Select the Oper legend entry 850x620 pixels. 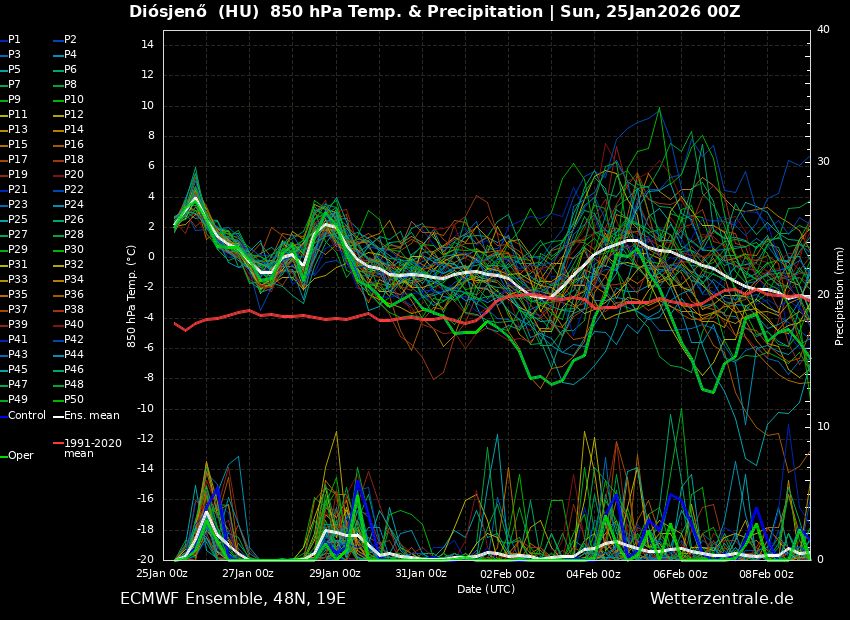21,456
